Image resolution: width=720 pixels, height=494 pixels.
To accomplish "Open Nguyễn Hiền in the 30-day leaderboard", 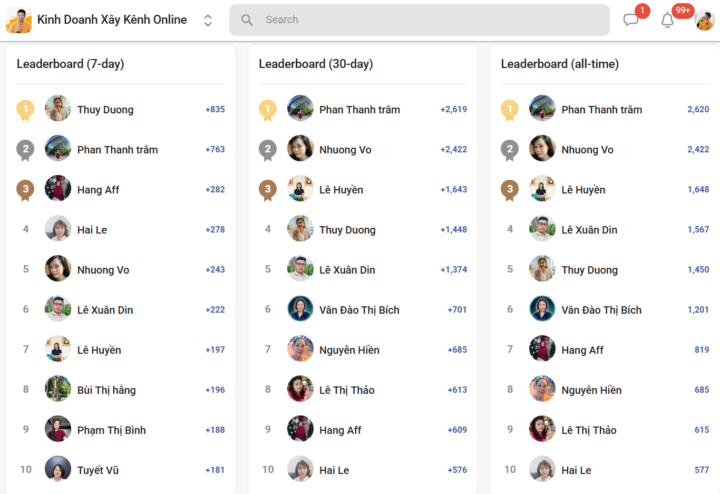I will (x=349, y=350).
